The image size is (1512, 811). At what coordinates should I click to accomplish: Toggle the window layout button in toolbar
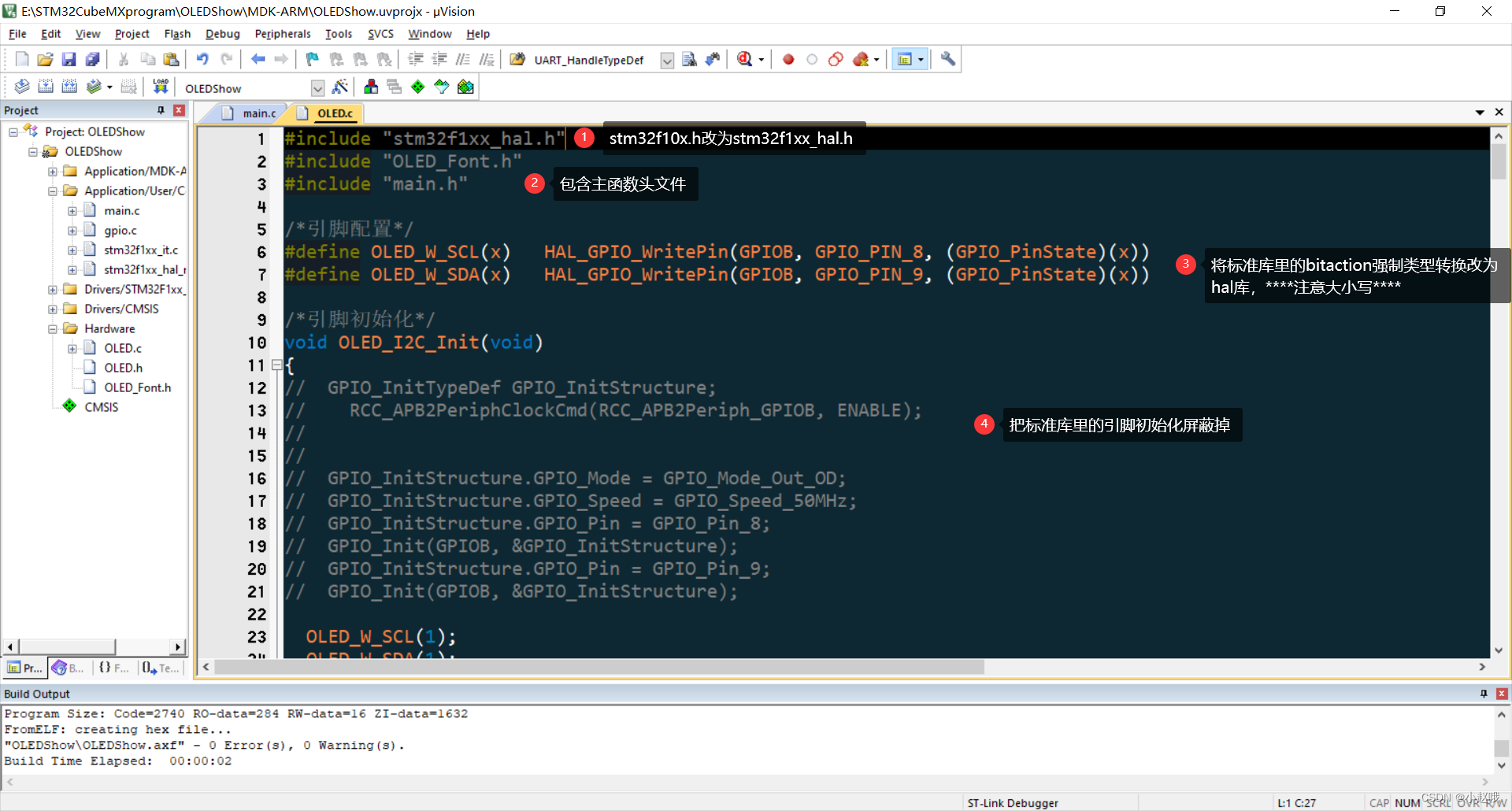(905, 59)
